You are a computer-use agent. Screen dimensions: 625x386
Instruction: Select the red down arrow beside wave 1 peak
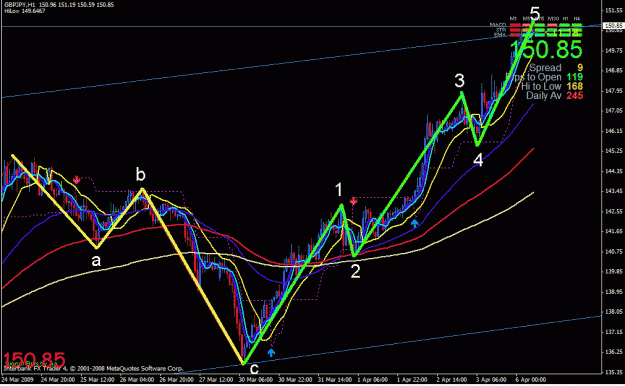(353, 201)
